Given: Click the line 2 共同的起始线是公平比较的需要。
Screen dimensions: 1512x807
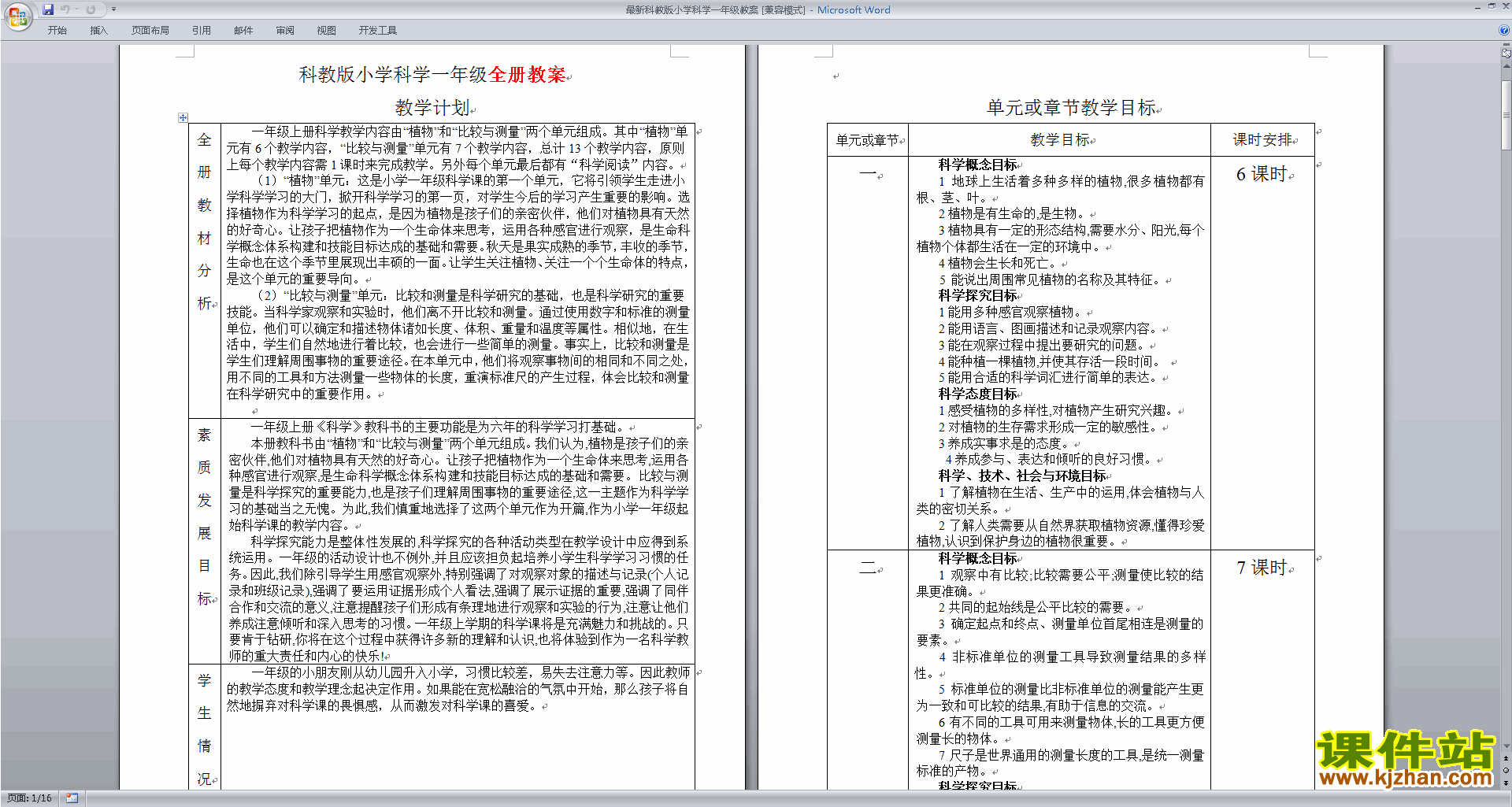Looking at the screenshot, I should 1036,607.
